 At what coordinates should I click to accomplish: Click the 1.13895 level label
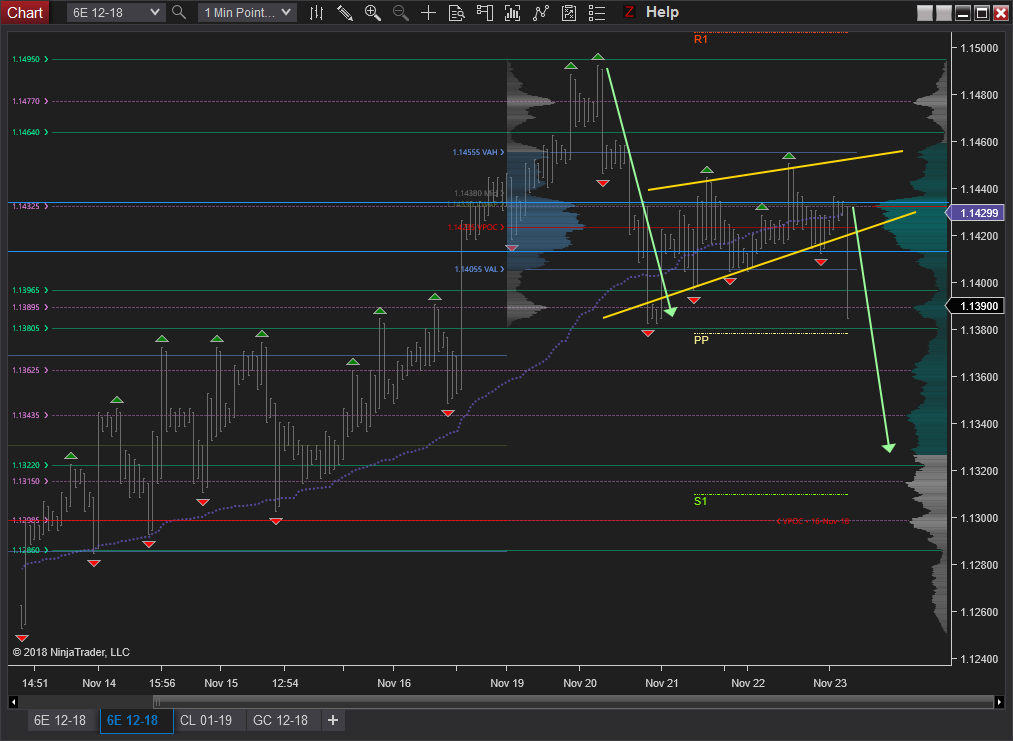pos(30,308)
